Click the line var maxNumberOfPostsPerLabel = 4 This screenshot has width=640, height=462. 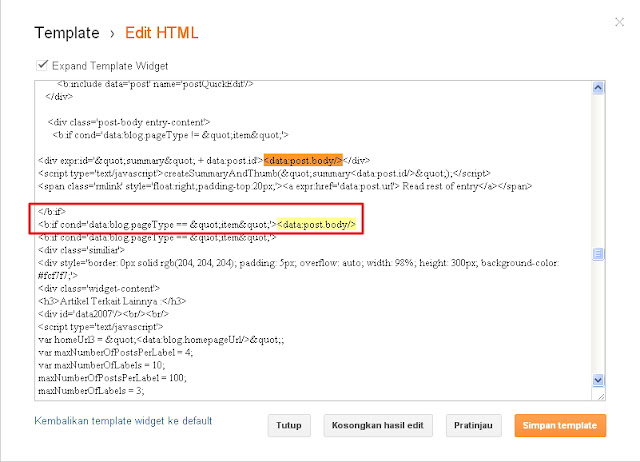116,352
